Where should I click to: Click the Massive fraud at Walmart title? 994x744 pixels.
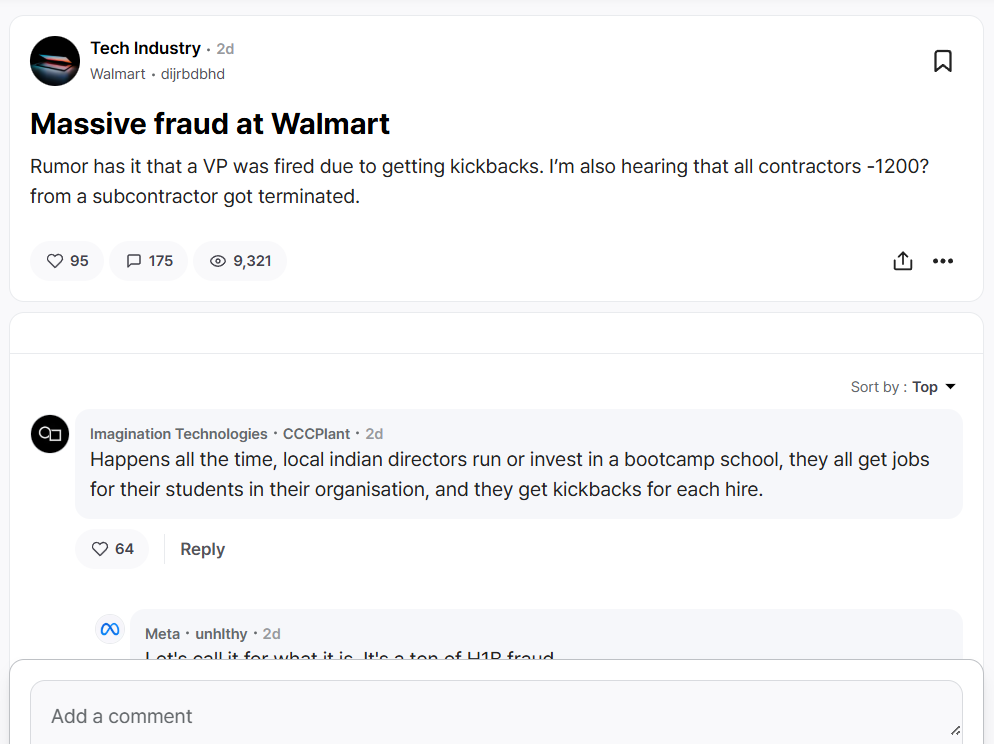(210, 124)
